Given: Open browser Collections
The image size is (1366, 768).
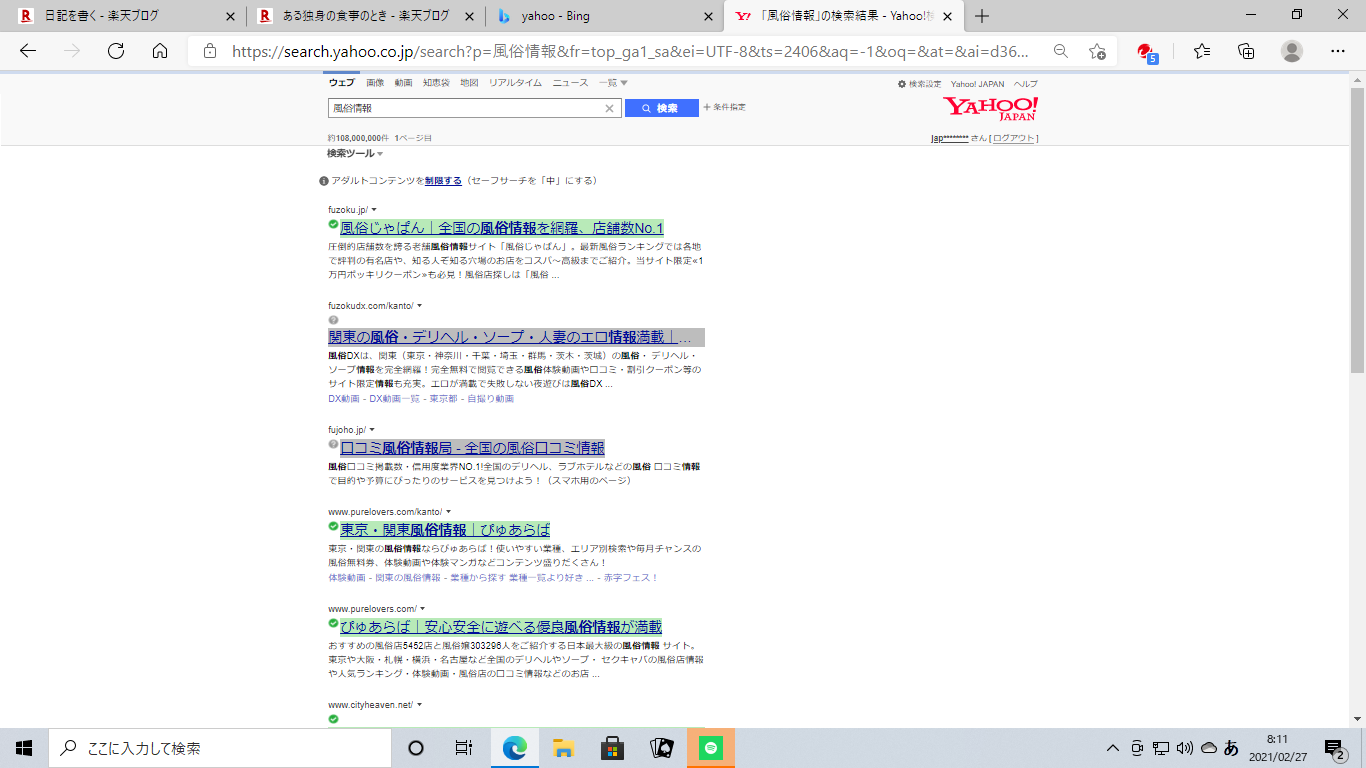Looking at the screenshot, I should (1246, 51).
